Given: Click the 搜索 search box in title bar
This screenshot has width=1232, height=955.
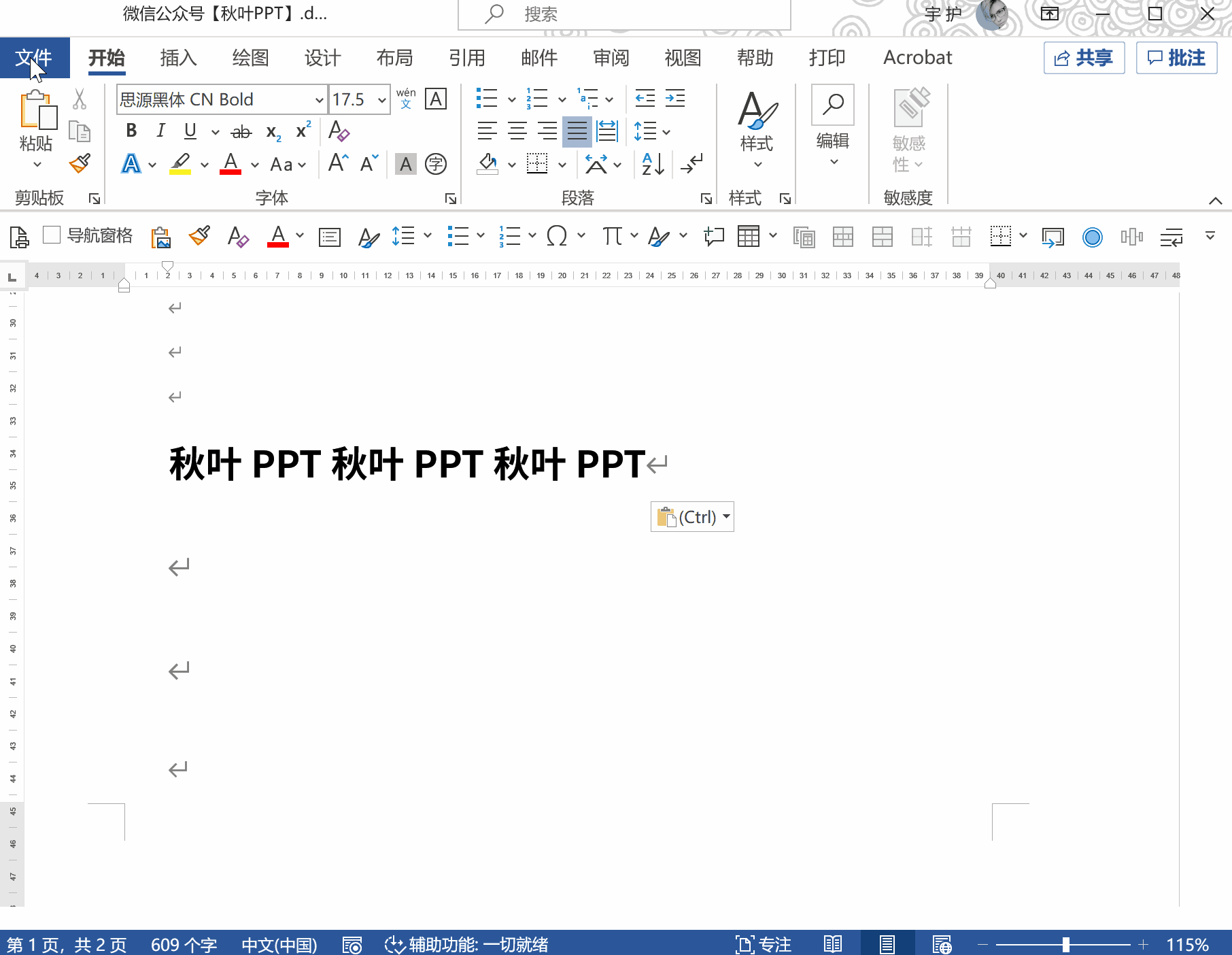Looking at the screenshot, I should coord(624,14).
